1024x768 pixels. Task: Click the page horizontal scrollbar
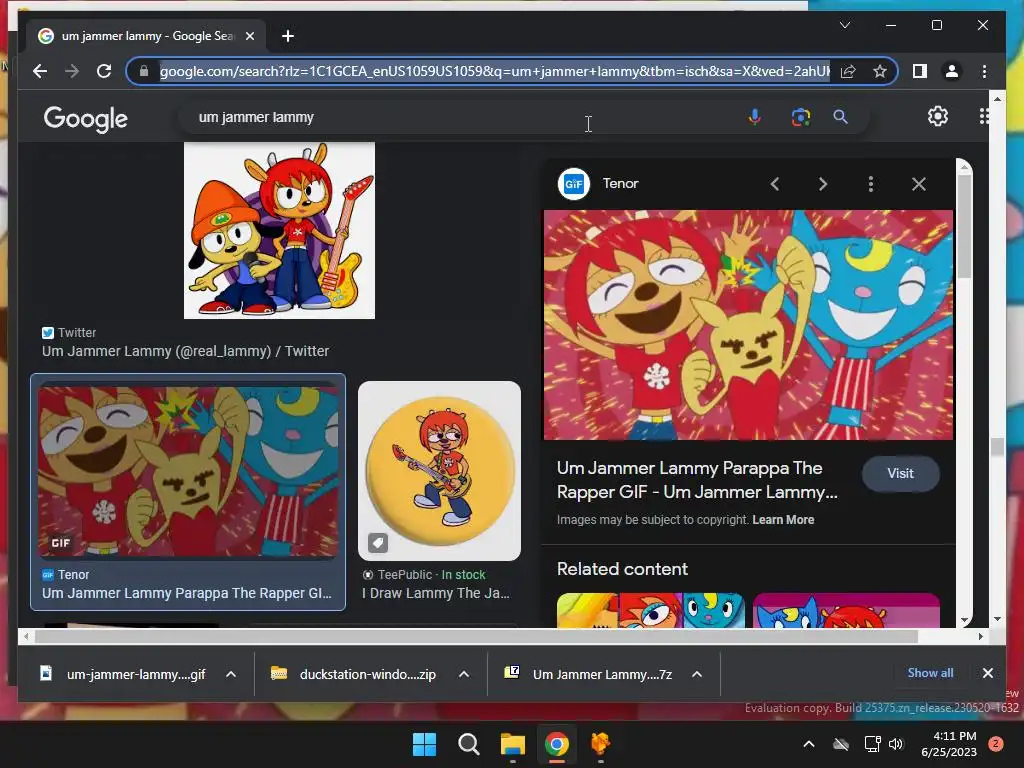(477, 636)
